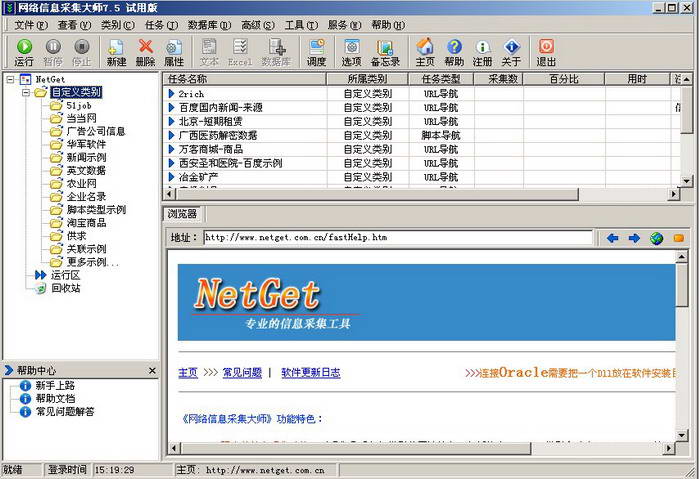Open the 关于 about toolbar icon
The width and height of the screenshot is (700, 479).
(x=511, y=52)
